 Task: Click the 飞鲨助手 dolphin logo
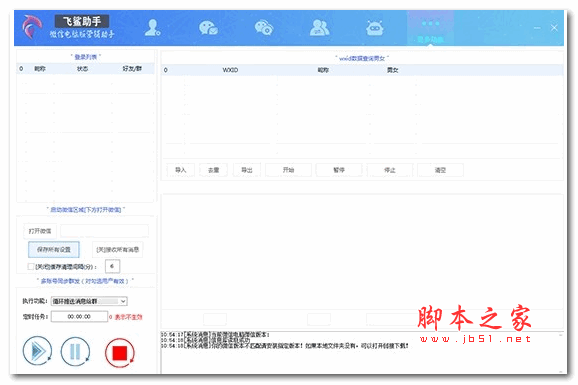[x=32, y=27]
